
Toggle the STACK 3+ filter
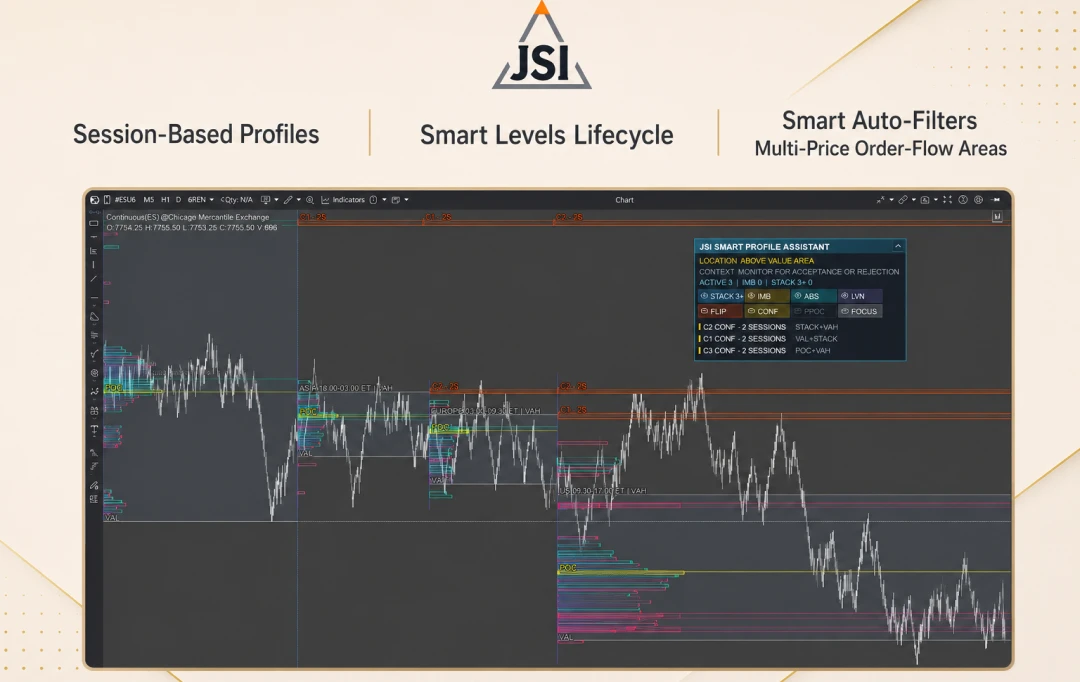pos(720,296)
